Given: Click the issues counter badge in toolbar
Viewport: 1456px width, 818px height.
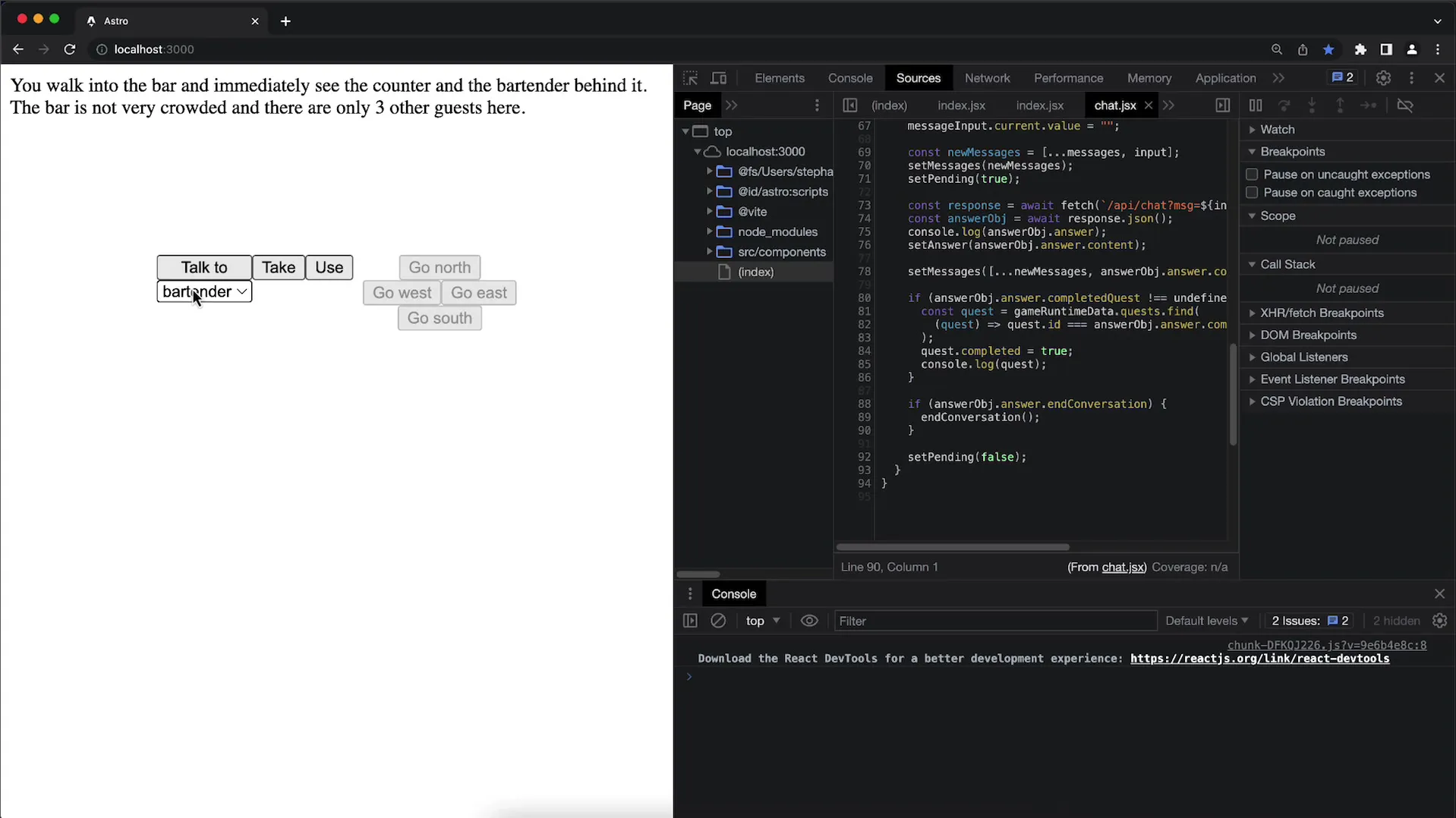Looking at the screenshot, I should pyautogui.click(x=1342, y=77).
